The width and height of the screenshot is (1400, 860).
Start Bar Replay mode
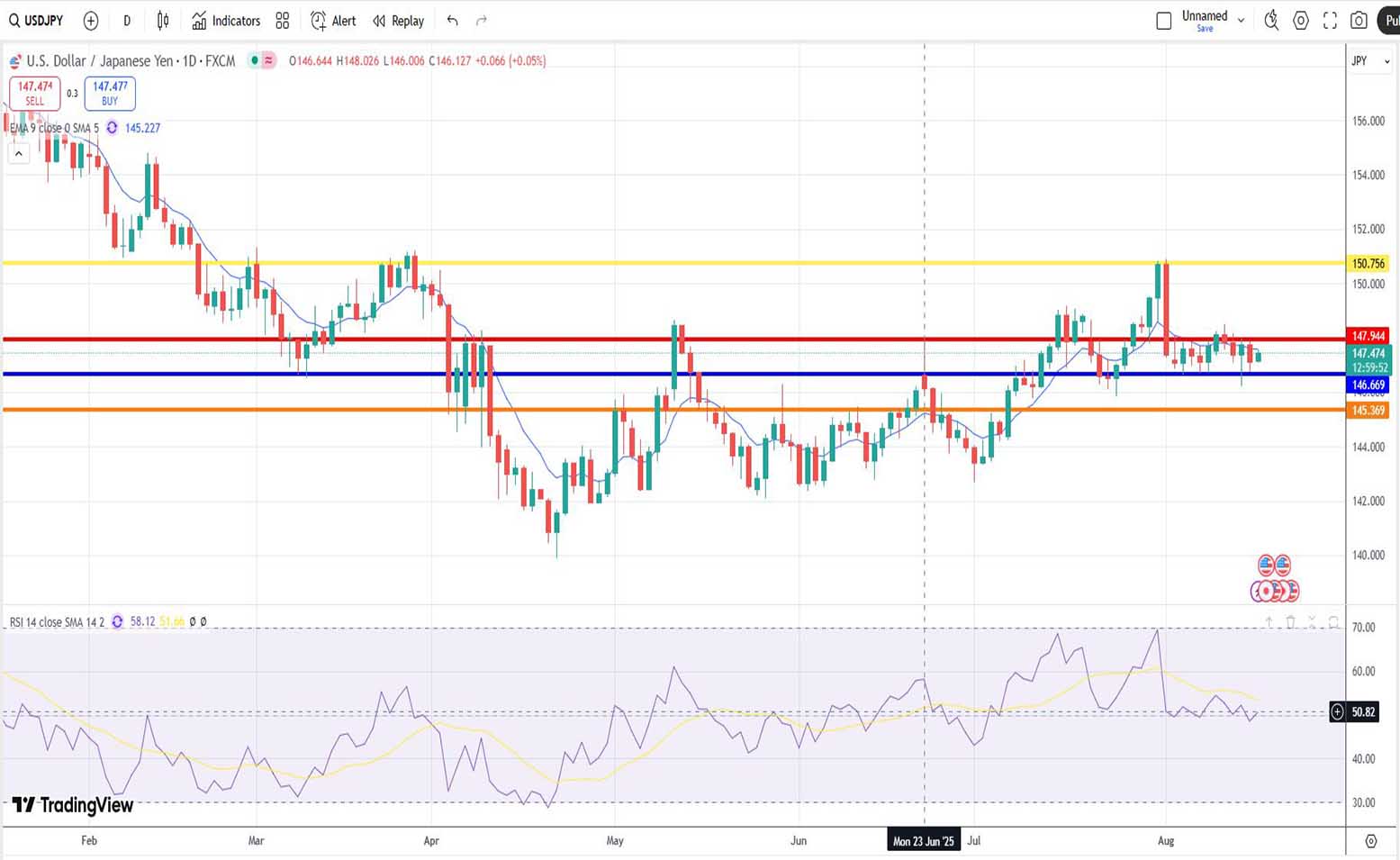point(398,21)
